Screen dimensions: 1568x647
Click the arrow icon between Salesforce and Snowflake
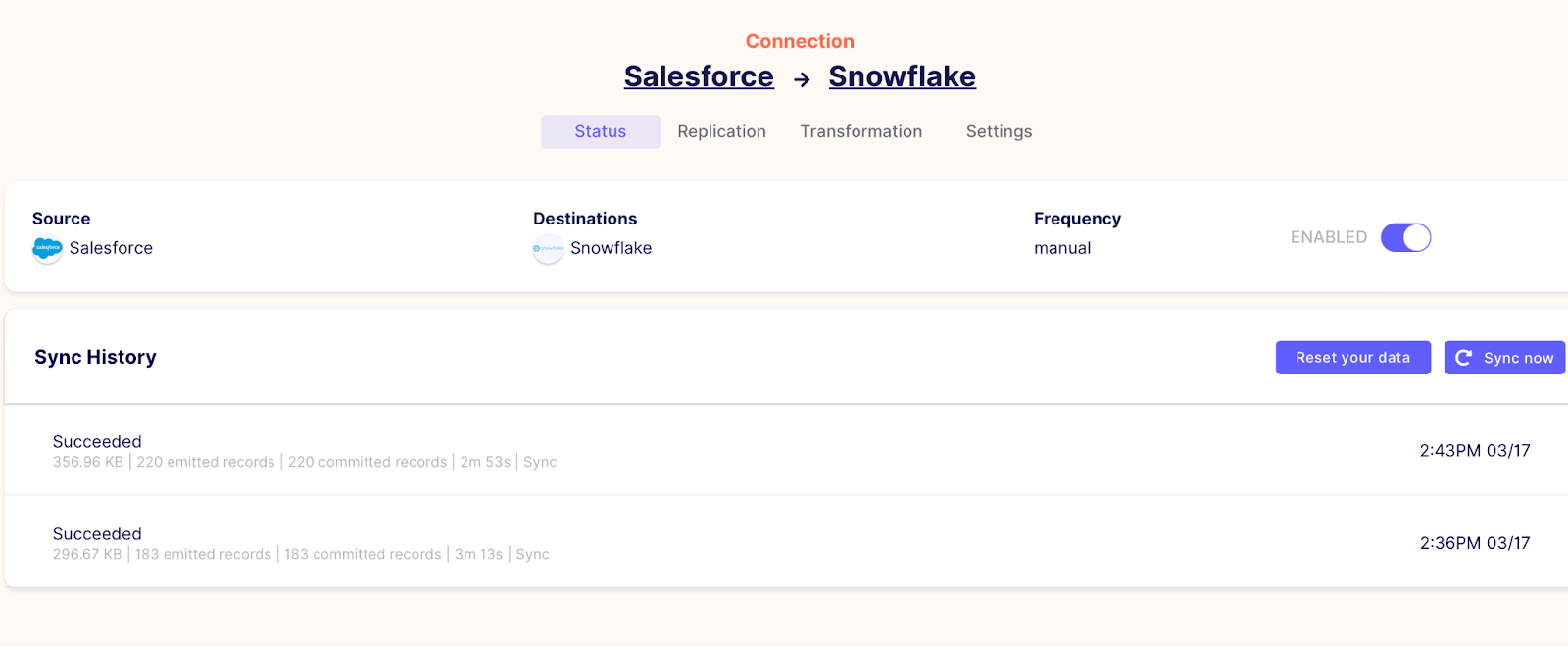click(x=802, y=76)
